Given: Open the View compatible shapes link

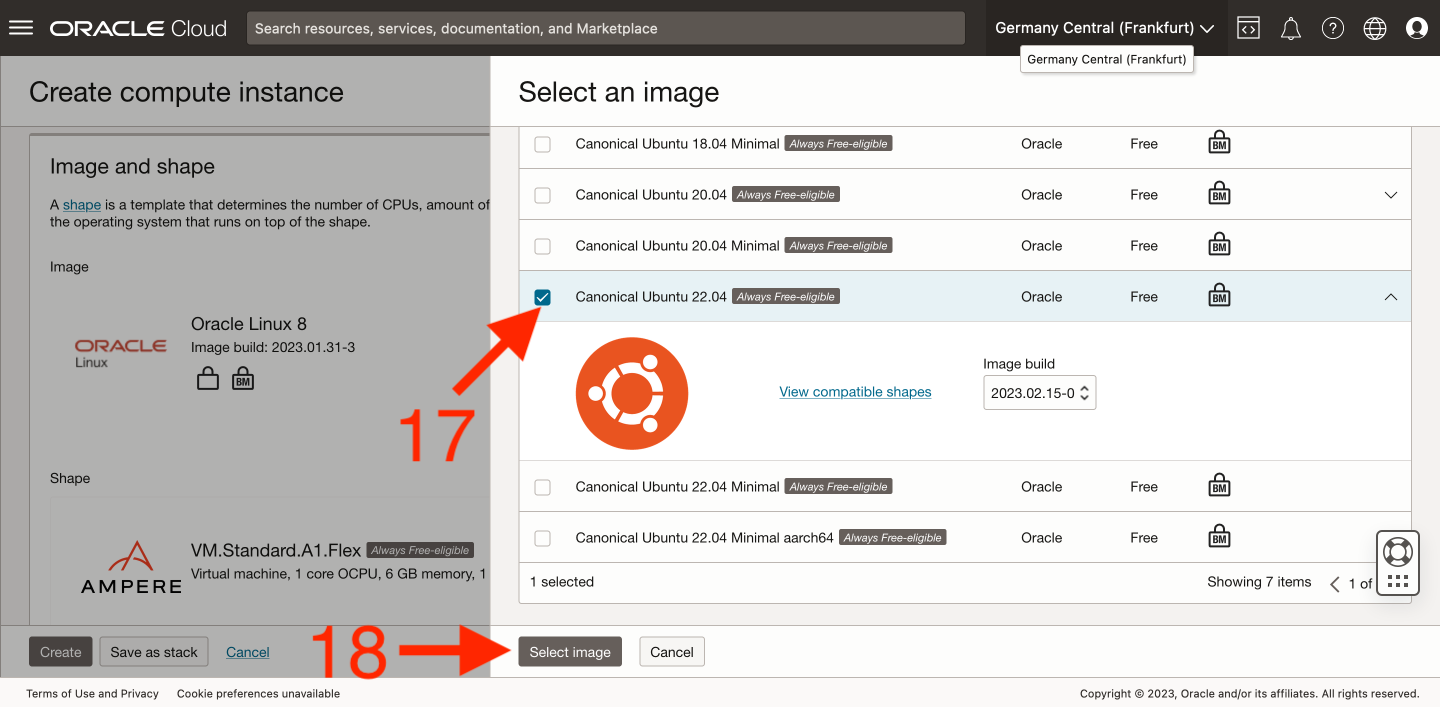Looking at the screenshot, I should tap(855, 392).
